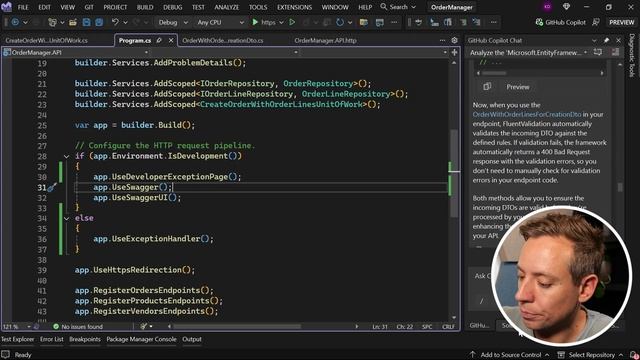Open the Debug configuration dropdown
The height and width of the screenshot is (360, 640).
point(173,22)
